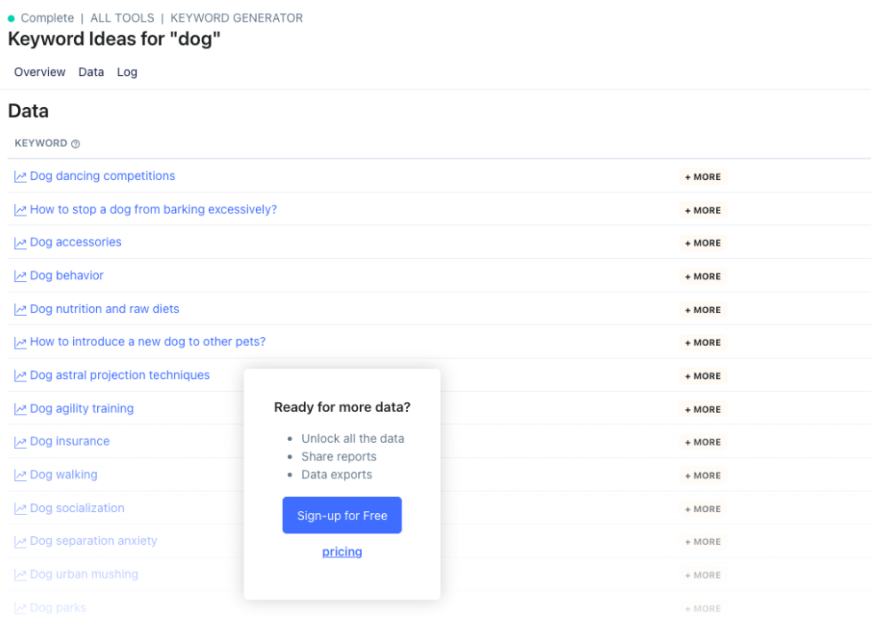Open keyword How to stop a dog from barking excessively
Screen dimensions: 871x633
[153, 210]
